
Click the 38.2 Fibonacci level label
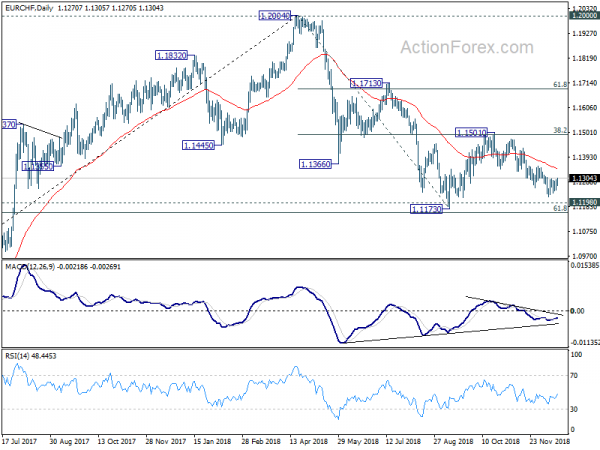click(x=560, y=130)
